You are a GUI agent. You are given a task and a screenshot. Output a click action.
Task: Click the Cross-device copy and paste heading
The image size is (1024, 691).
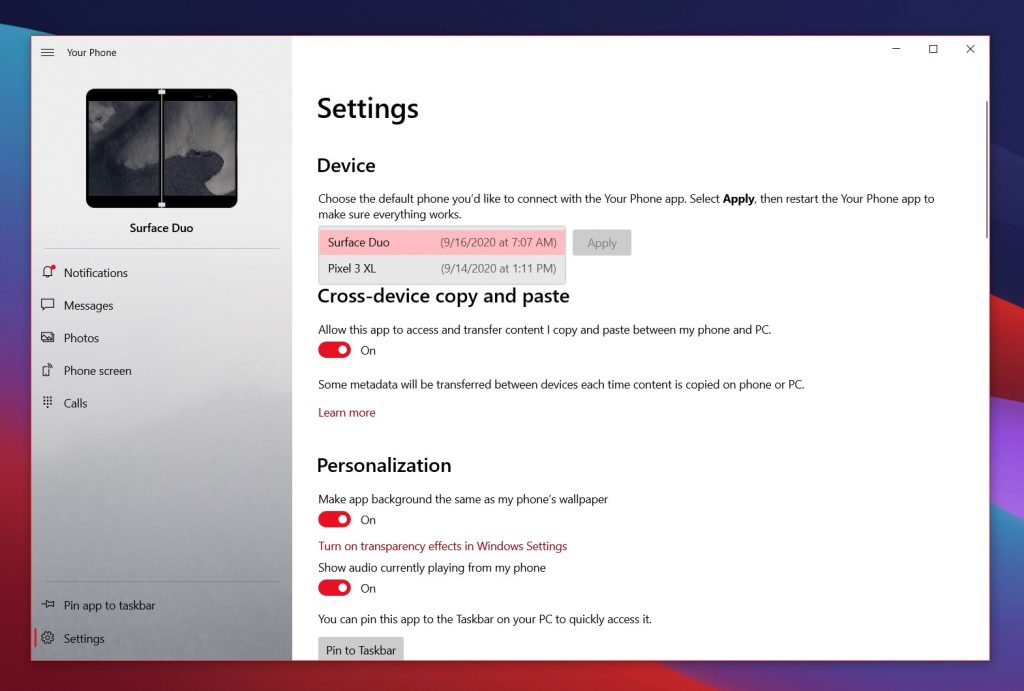point(443,297)
